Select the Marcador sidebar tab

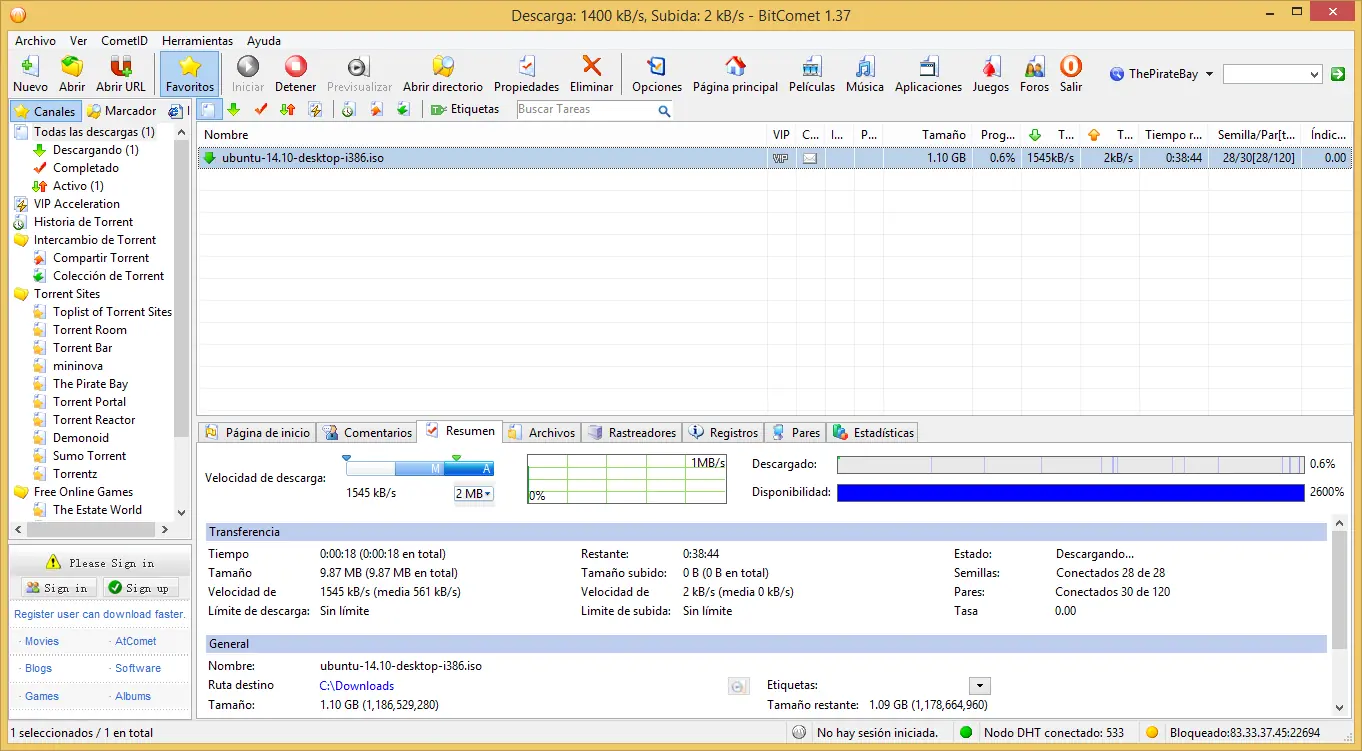[122, 111]
